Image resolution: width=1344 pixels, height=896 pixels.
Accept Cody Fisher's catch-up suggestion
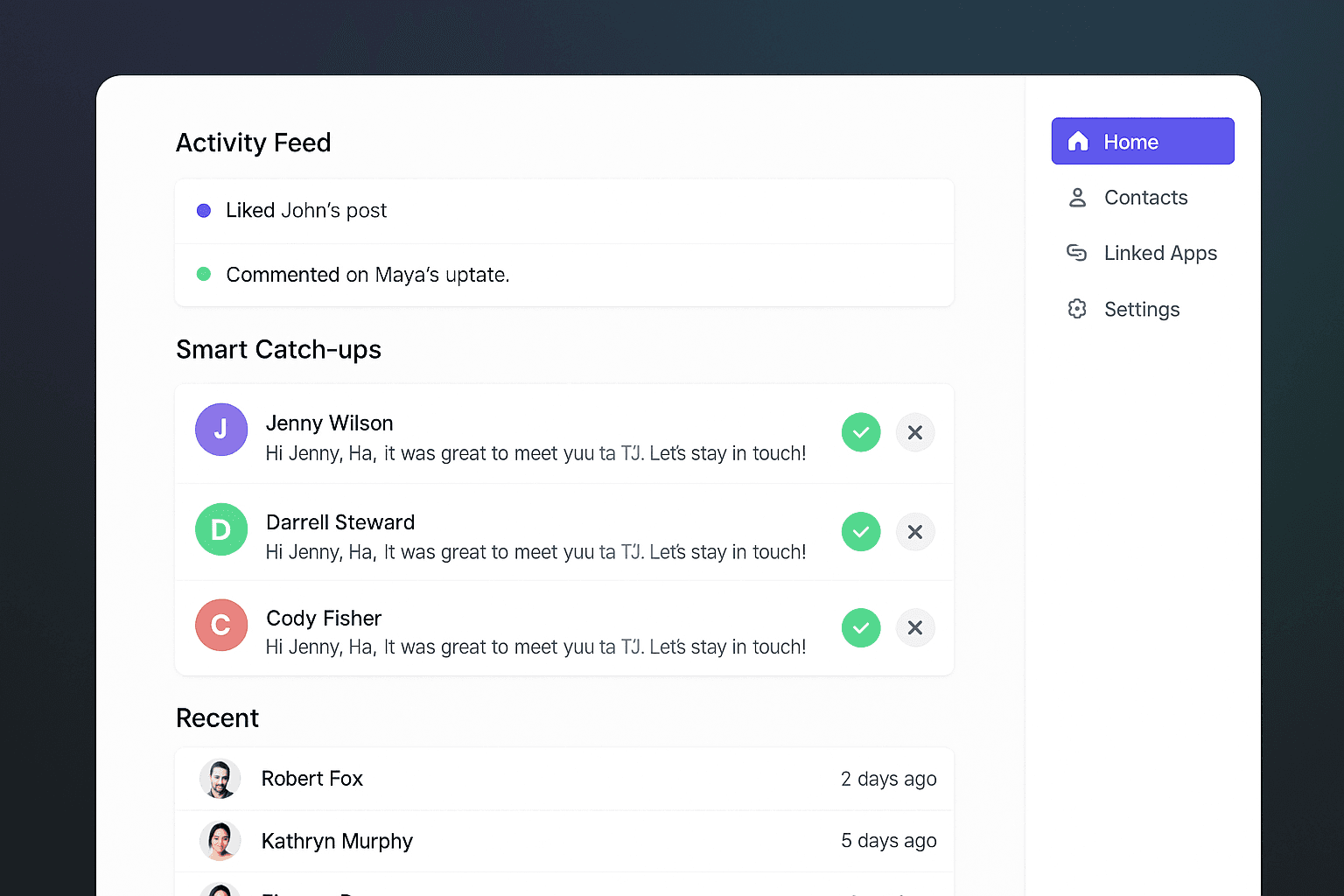coord(860,627)
